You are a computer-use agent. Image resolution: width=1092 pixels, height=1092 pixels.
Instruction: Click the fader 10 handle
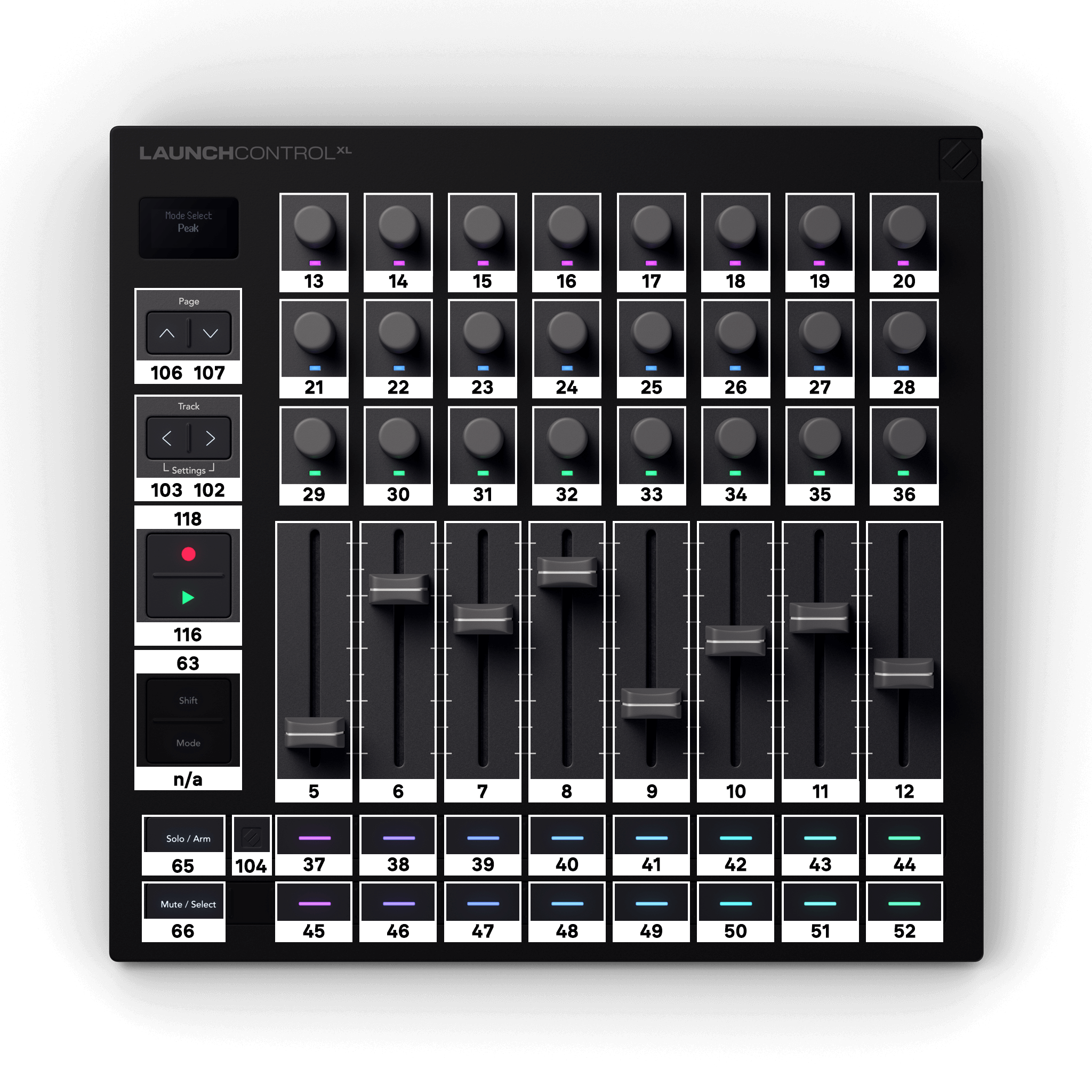coord(735,641)
